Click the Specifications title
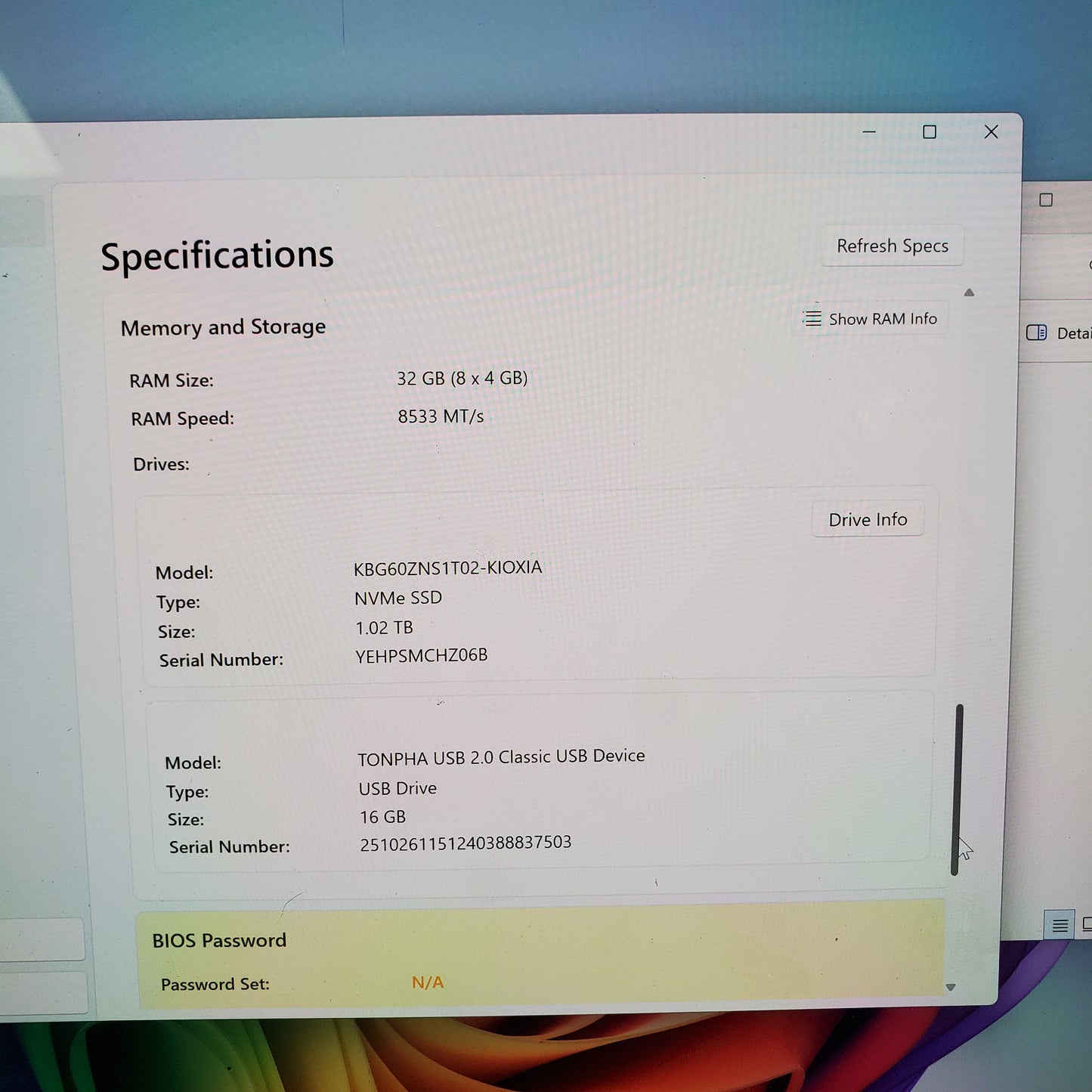 tap(217, 255)
